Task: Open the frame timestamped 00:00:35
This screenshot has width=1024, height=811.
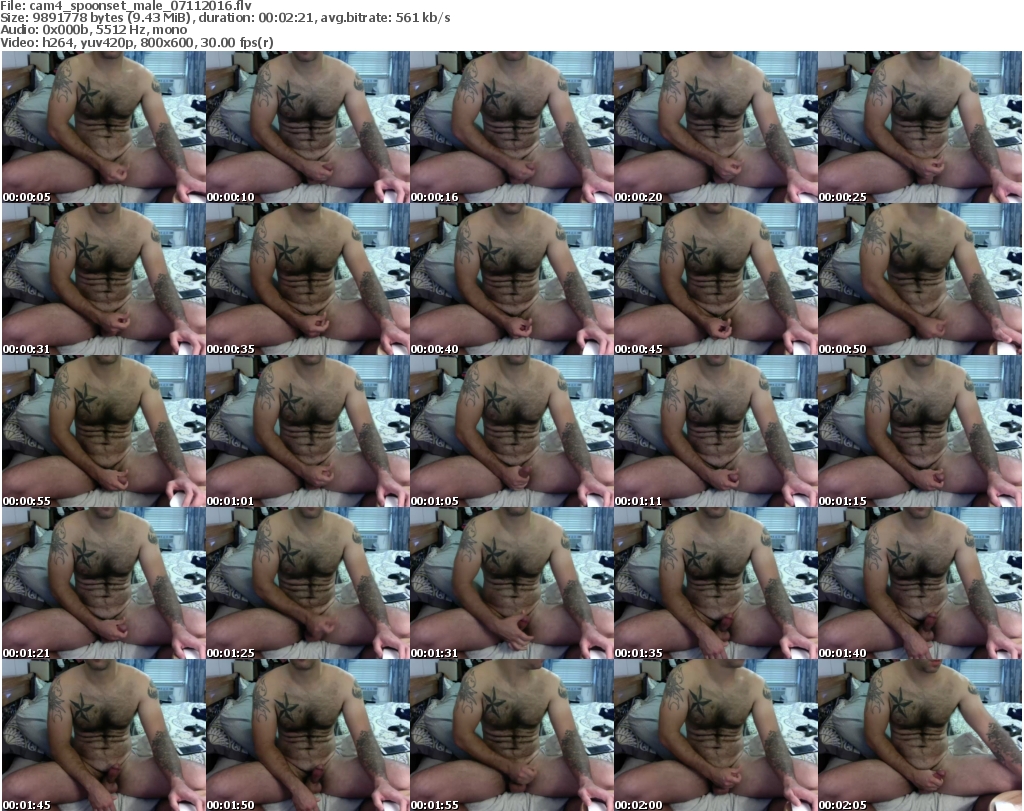Action: coord(308,279)
